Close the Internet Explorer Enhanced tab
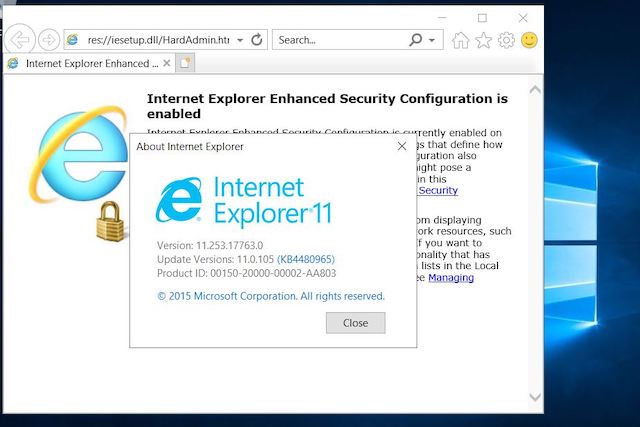Screen dimensions: 640x427 point(167,63)
